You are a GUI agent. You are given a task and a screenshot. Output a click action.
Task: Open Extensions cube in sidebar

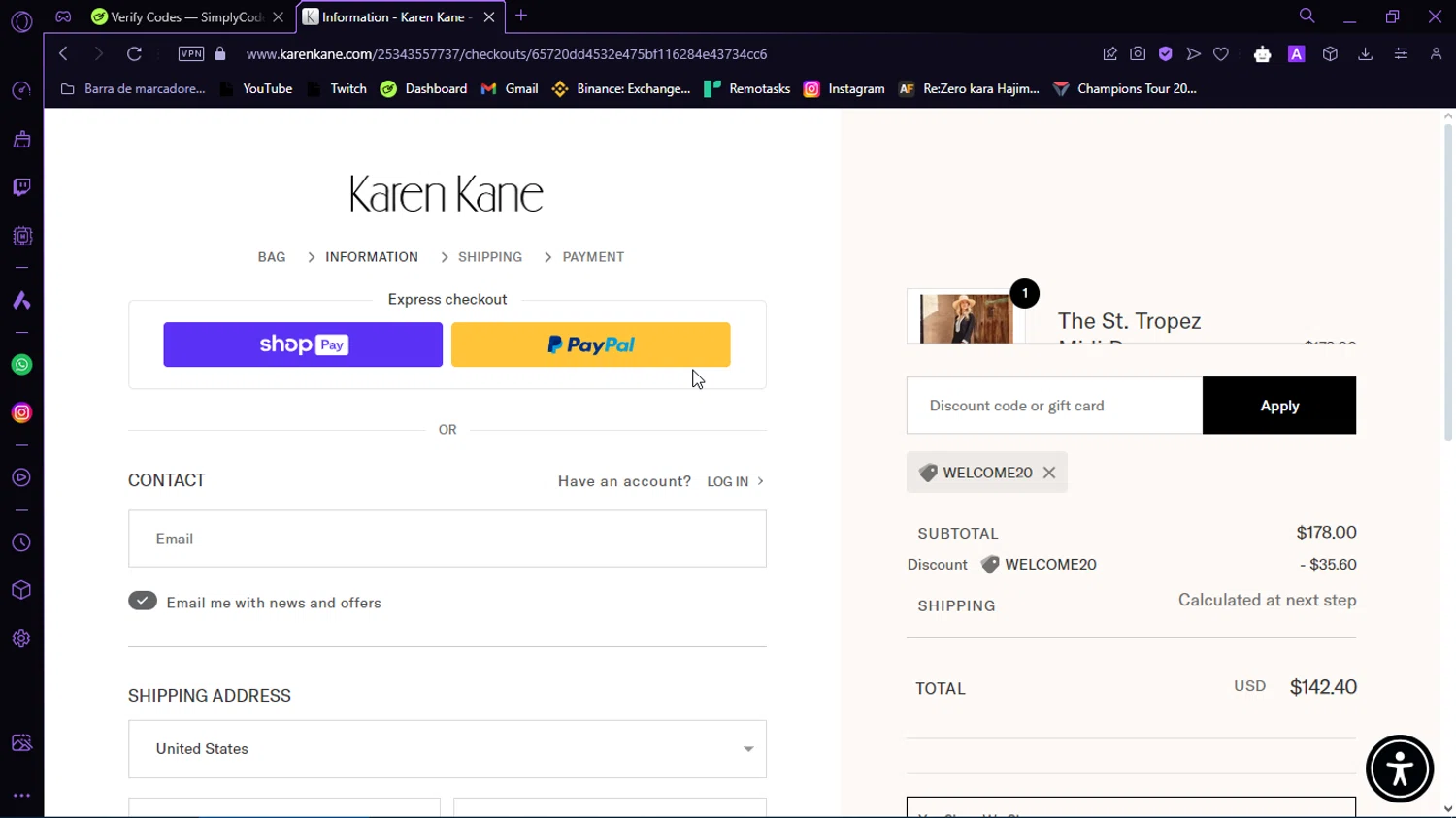coord(21,590)
